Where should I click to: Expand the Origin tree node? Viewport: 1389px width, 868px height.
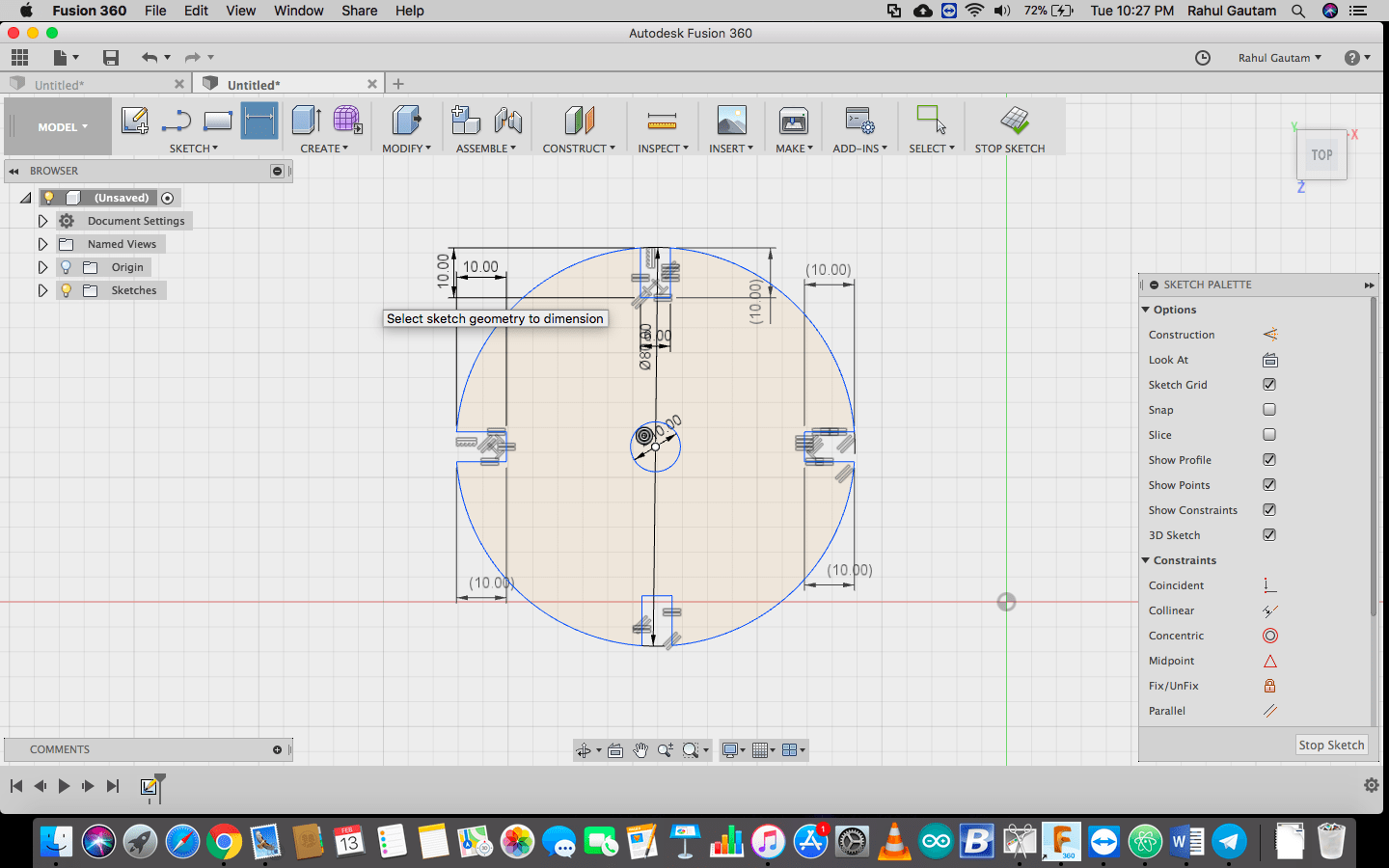pyautogui.click(x=42, y=267)
